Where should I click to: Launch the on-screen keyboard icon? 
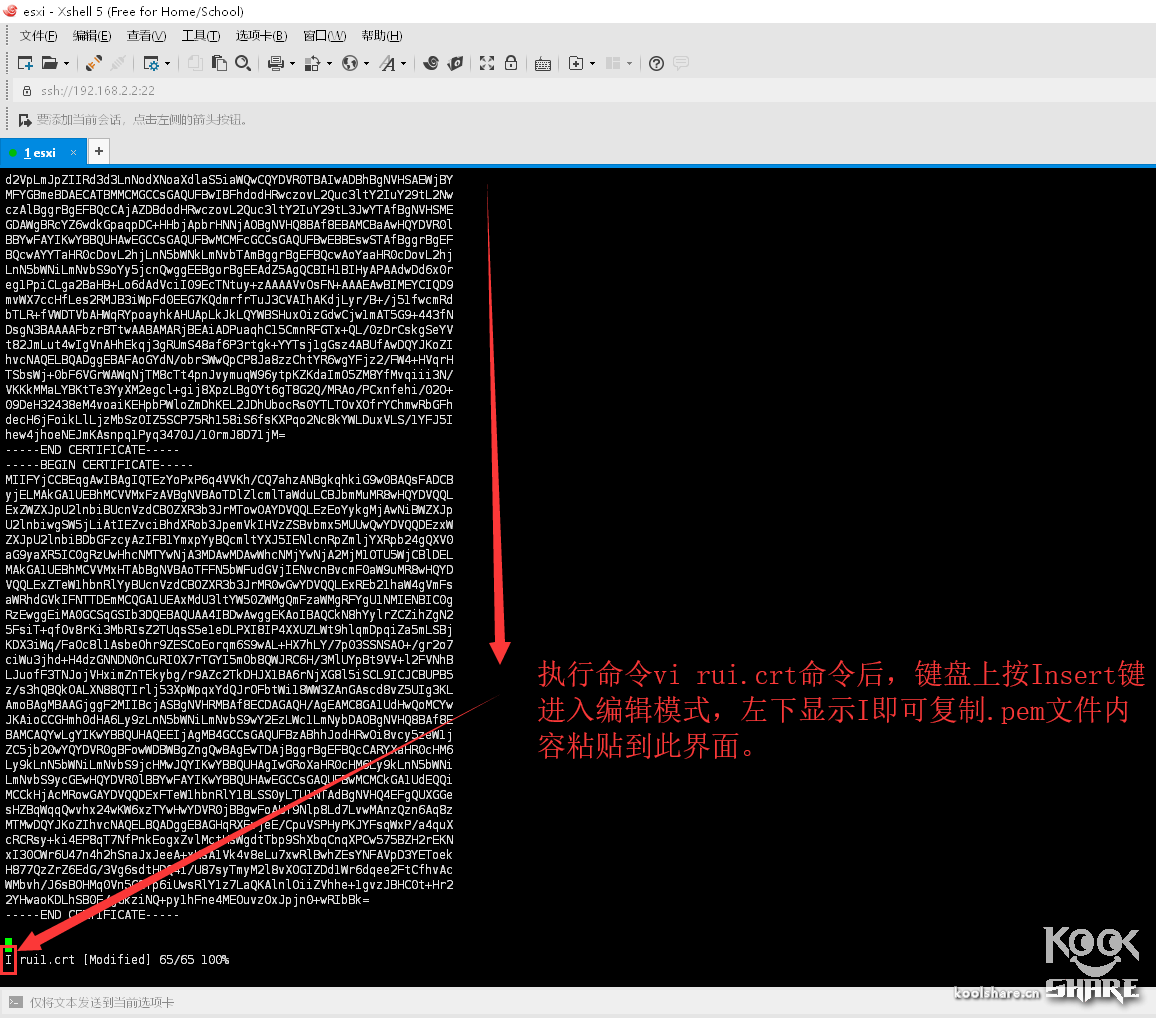(x=542, y=62)
